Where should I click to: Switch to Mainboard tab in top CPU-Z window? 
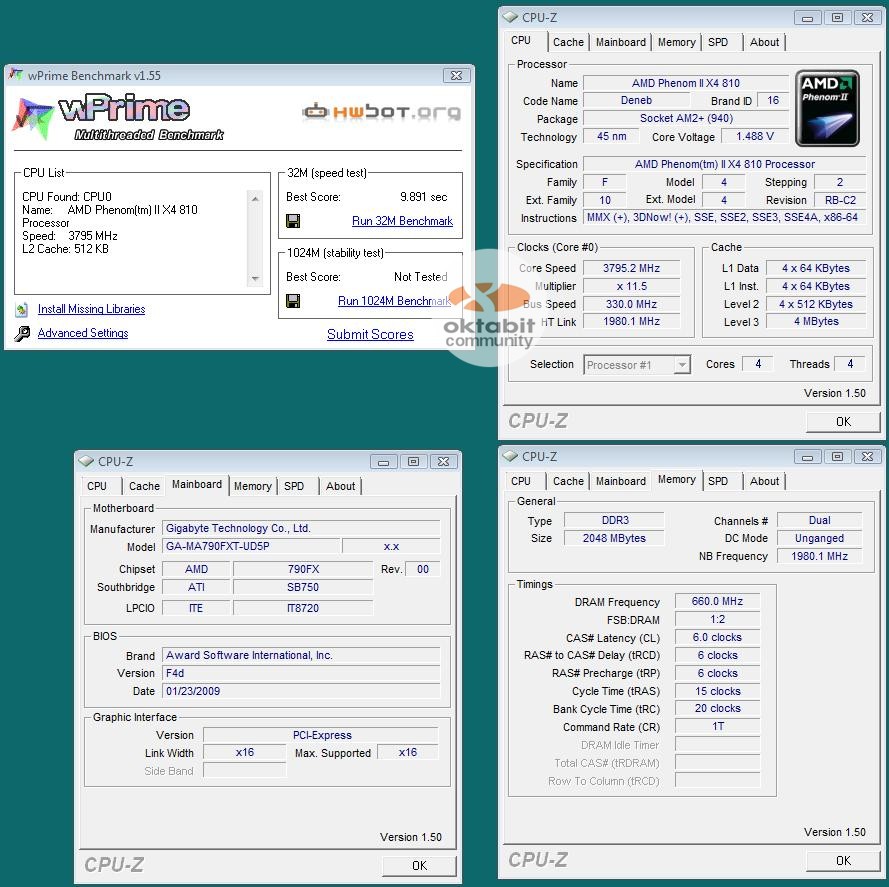pyautogui.click(x=620, y=42)
